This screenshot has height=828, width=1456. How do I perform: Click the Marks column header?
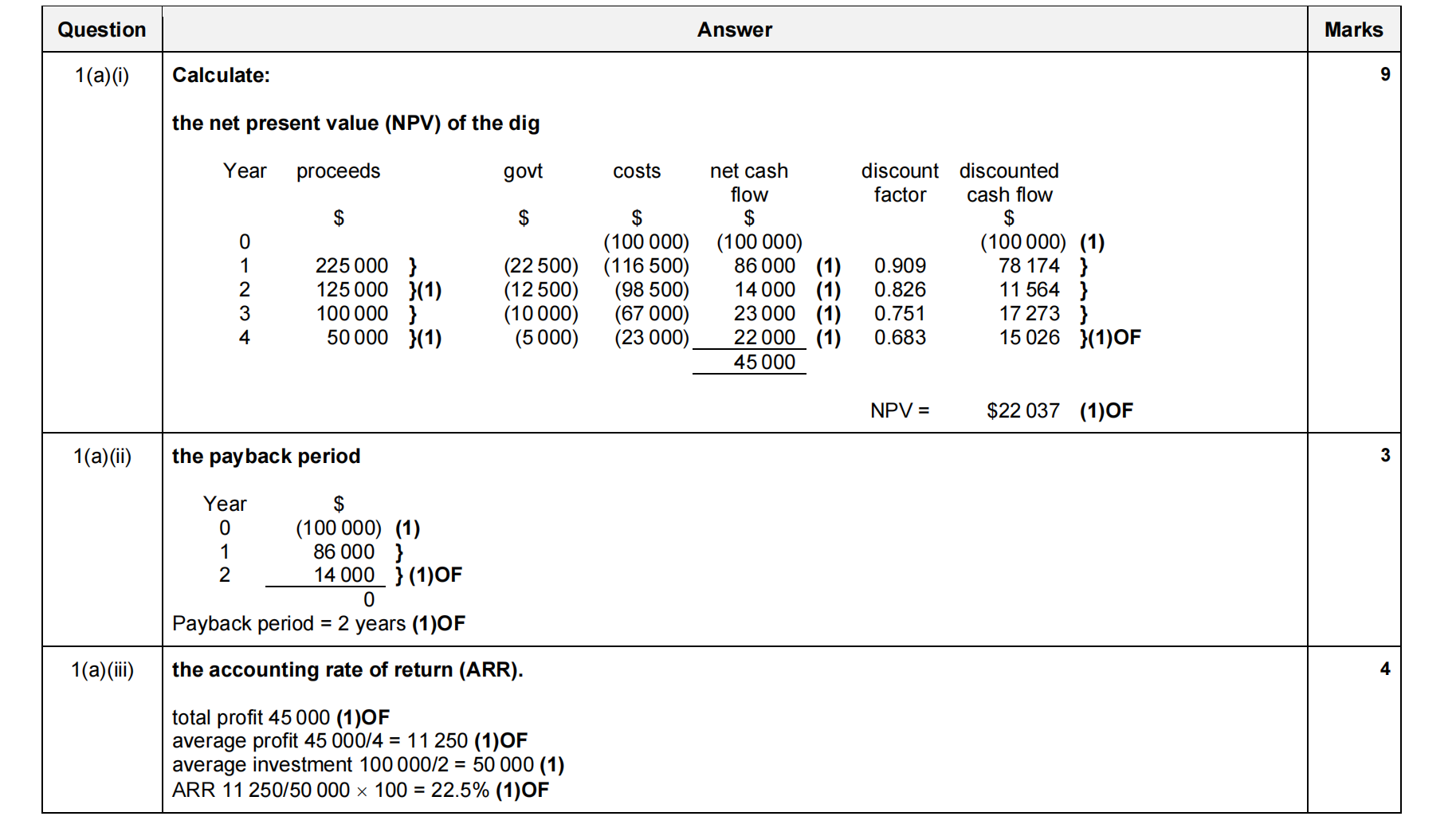1353,30
